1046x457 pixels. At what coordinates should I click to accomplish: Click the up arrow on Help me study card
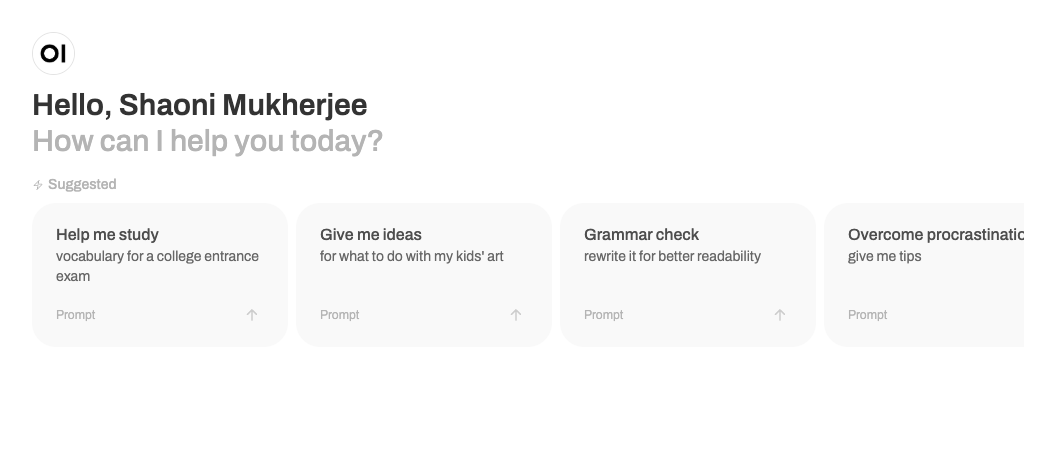tap(252, 315)
